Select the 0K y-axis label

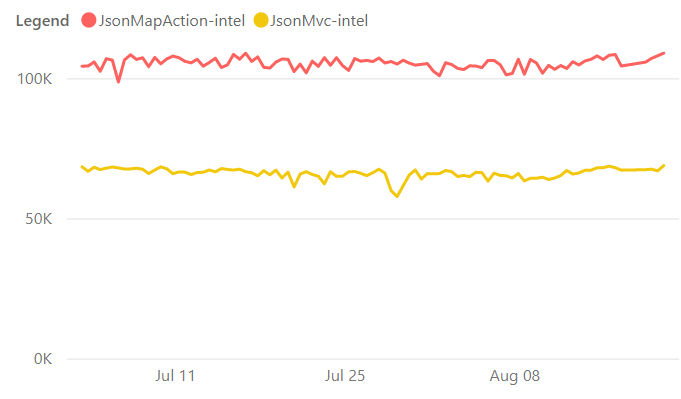[x=43, y=359]
